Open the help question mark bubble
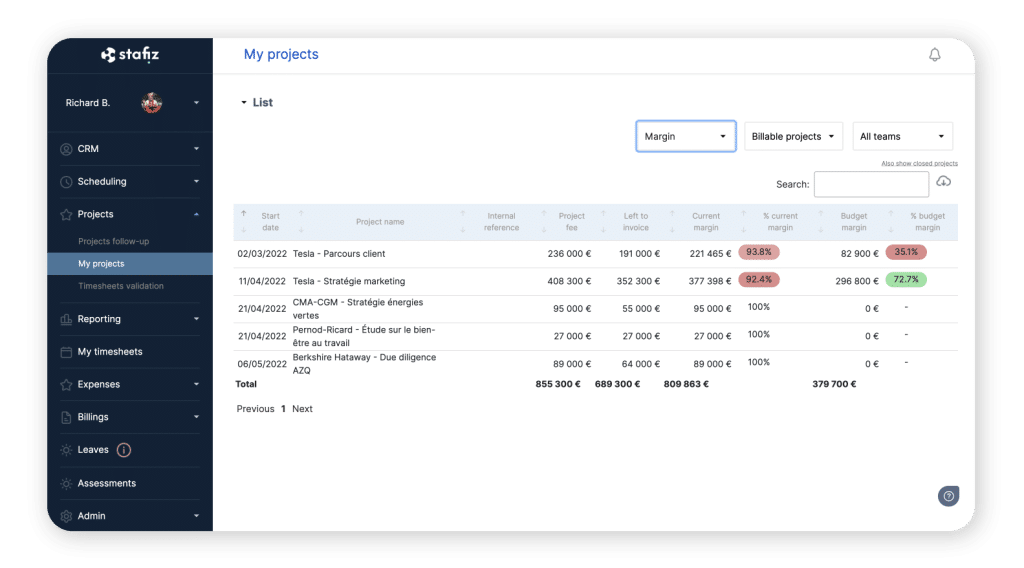 point(948,496)
